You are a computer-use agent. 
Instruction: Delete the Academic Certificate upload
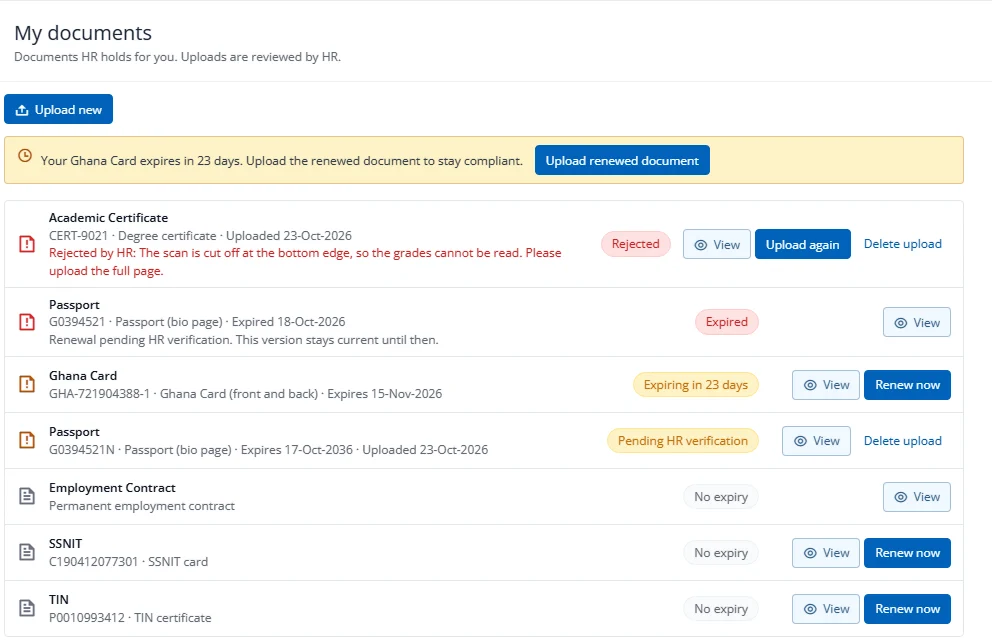tap(902, 244)
